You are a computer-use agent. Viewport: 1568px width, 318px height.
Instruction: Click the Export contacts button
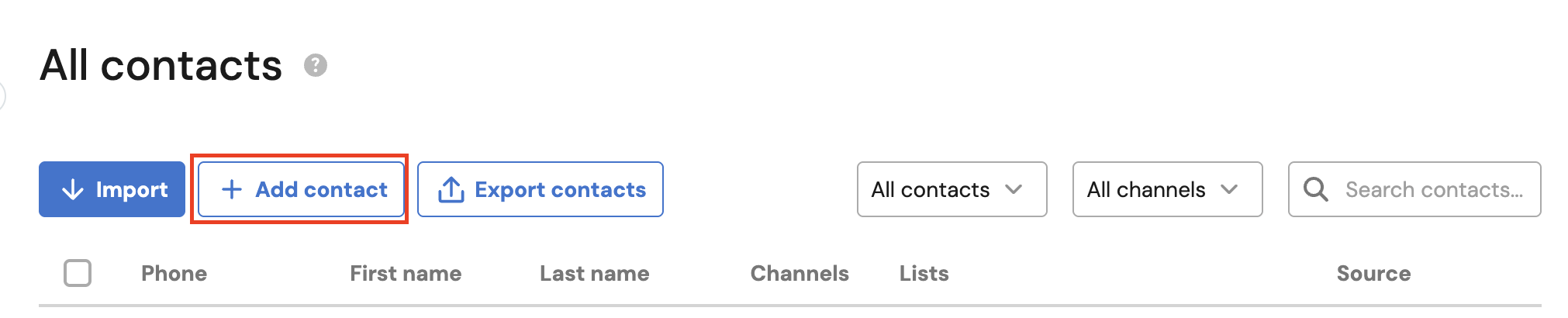[541, 189]
